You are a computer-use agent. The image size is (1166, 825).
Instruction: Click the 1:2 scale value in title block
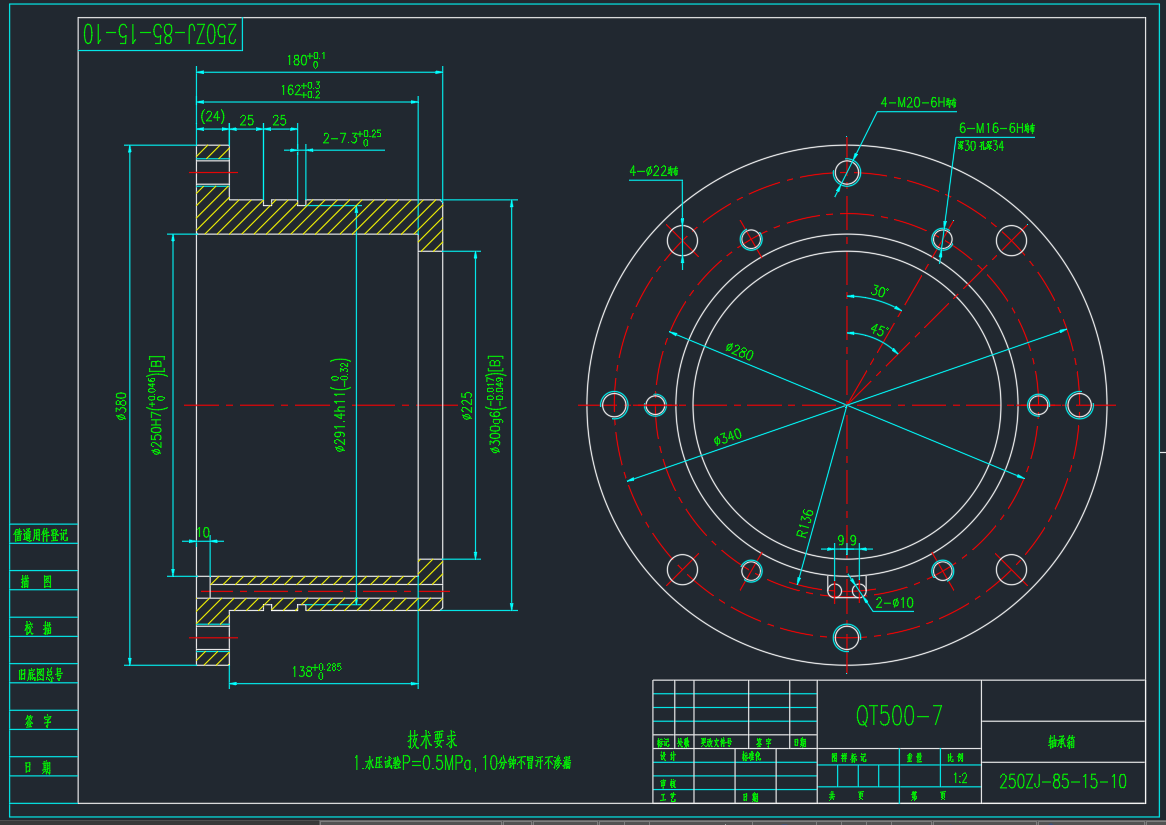pos(961,778)
